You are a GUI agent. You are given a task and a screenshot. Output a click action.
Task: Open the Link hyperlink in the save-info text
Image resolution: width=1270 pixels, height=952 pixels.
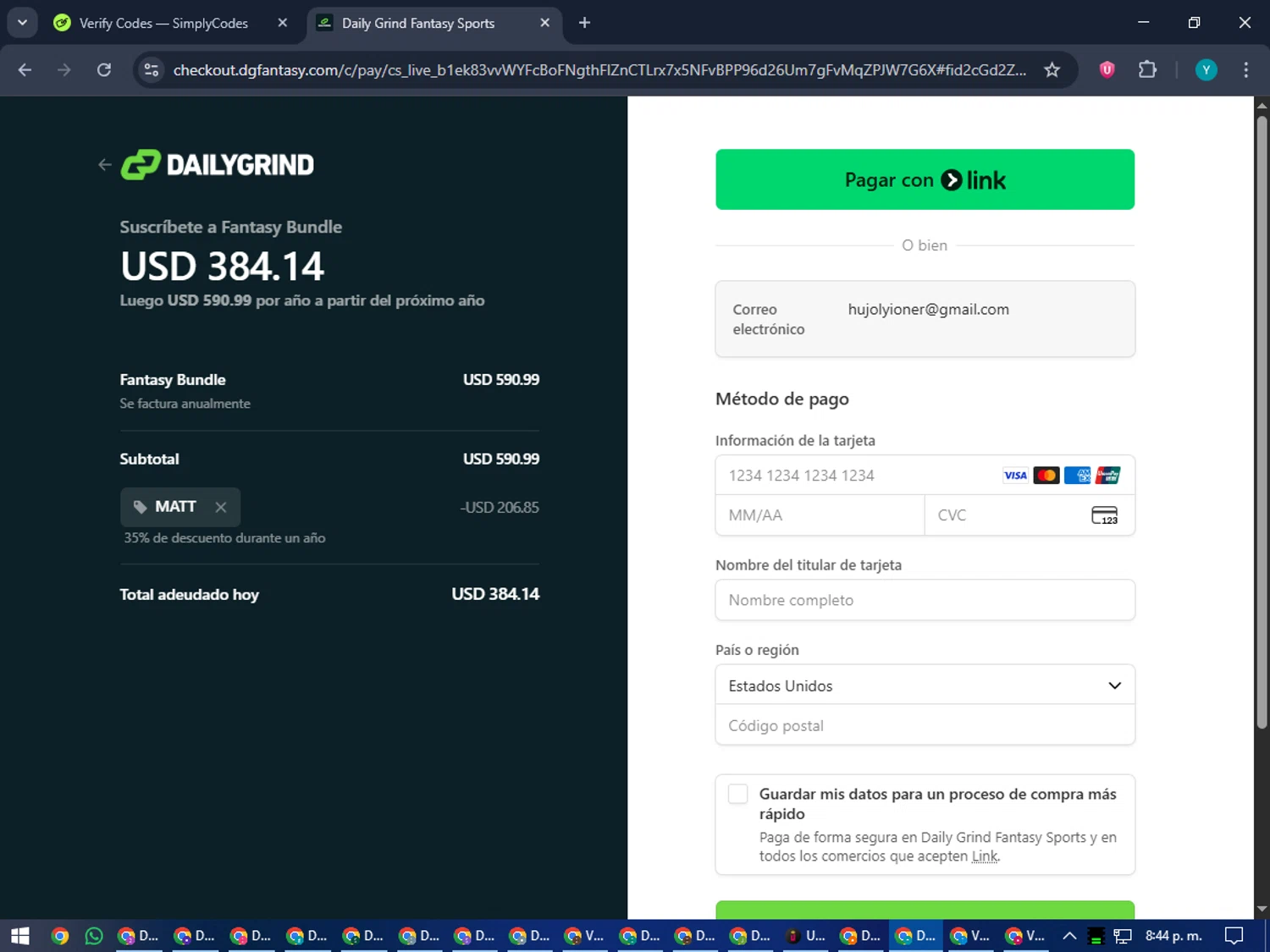tap(985, 856)
